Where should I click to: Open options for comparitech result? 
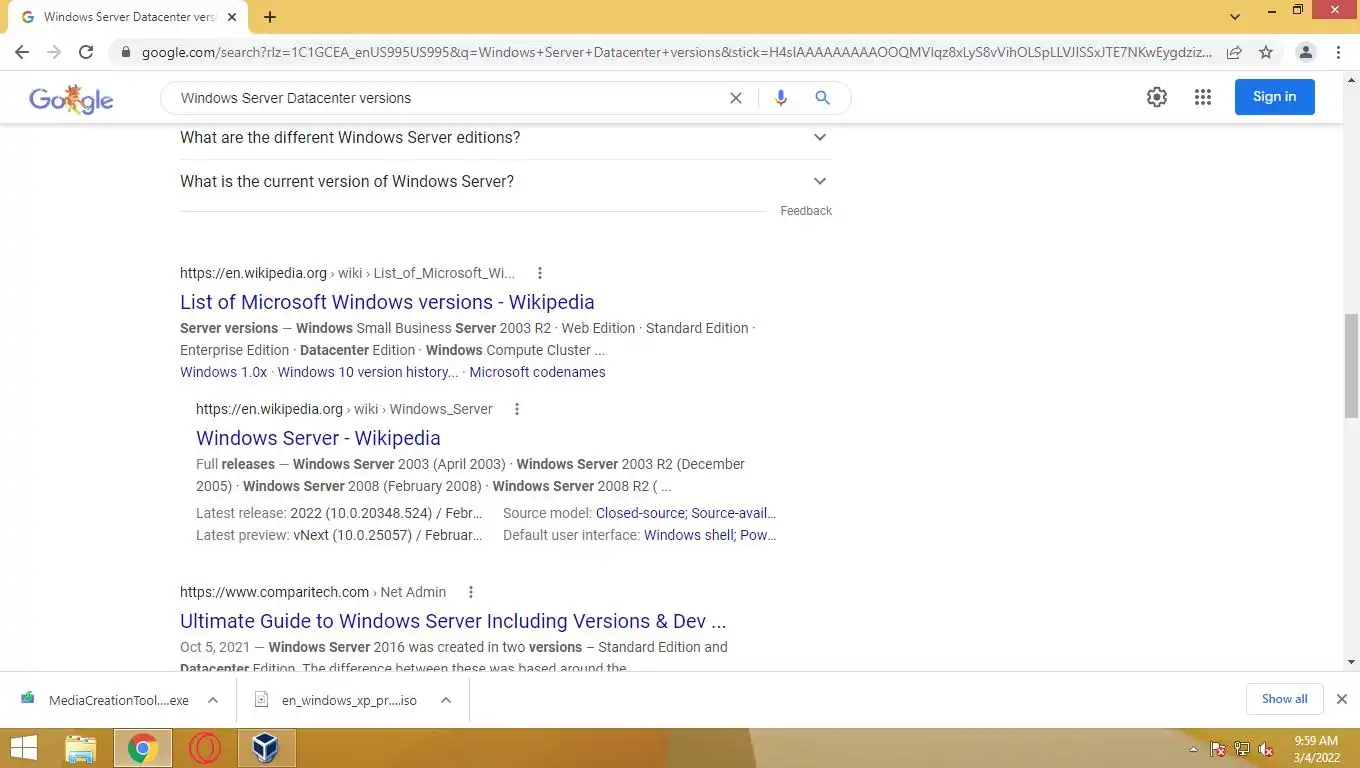pos(471,592)
